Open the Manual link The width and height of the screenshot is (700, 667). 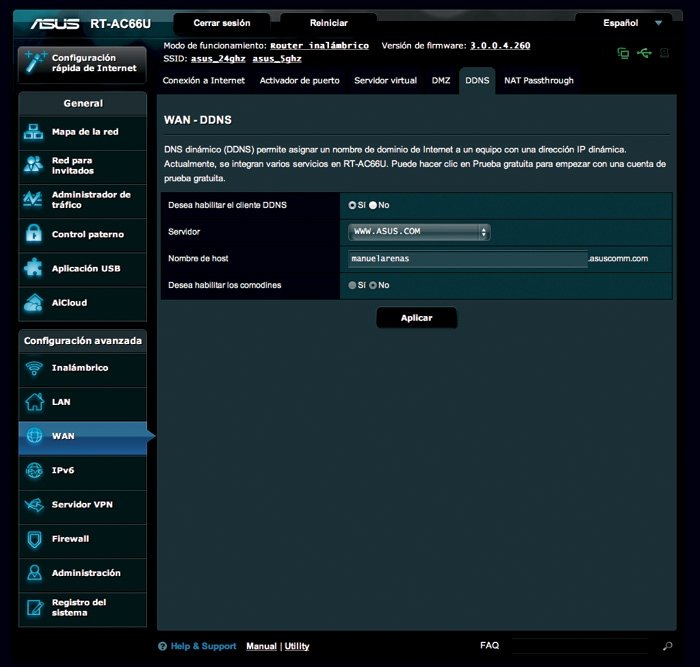pos(261,646)
